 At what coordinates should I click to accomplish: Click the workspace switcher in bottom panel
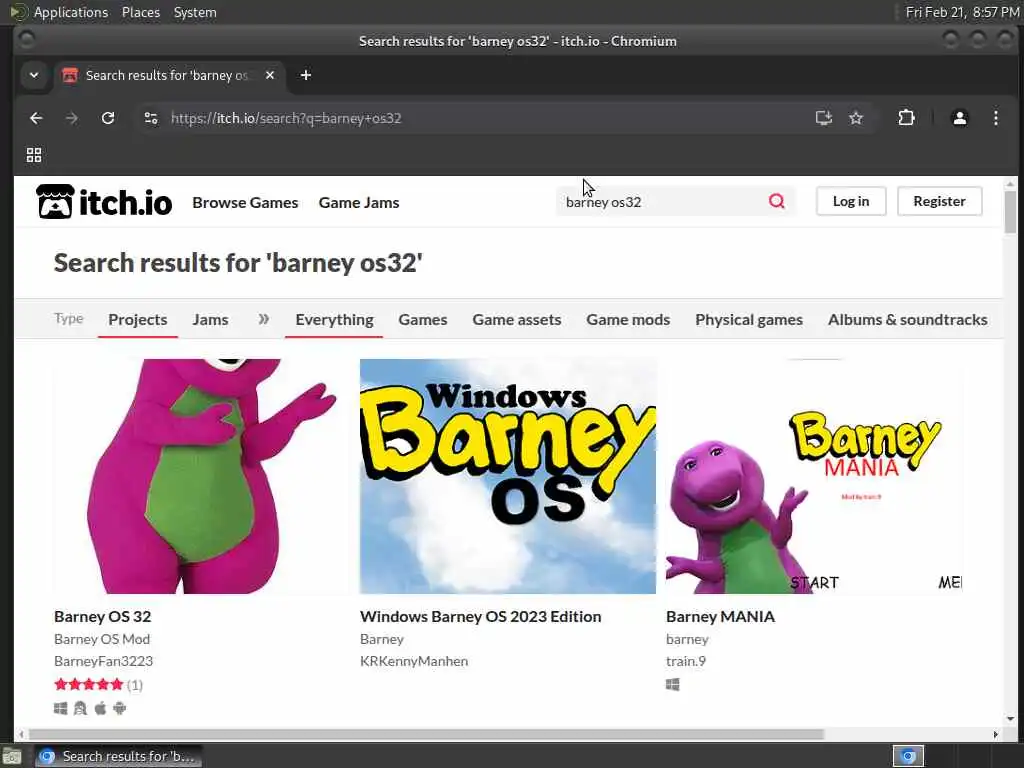point(908,756)
